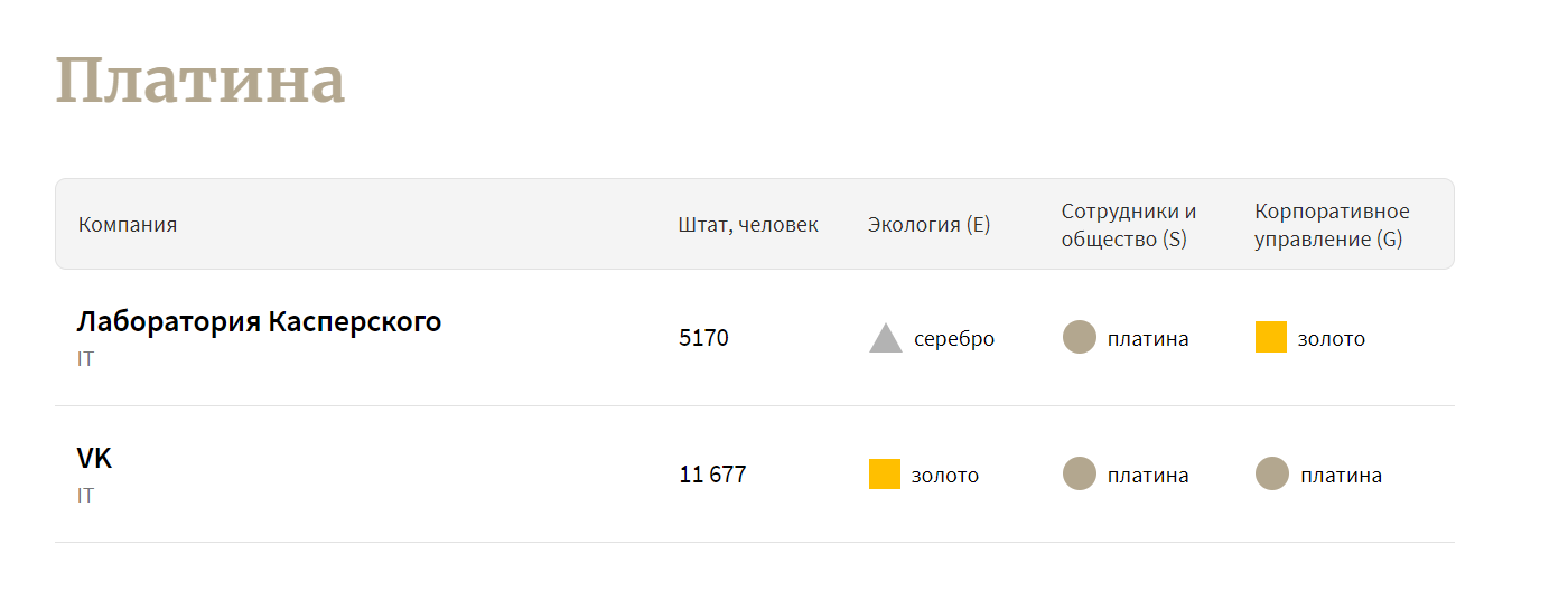Image resolution: width=1568 pixels, height=601 pixels.
Task: Click the gray silver triangle icon for Kaspersky
Action: point(885,339)
